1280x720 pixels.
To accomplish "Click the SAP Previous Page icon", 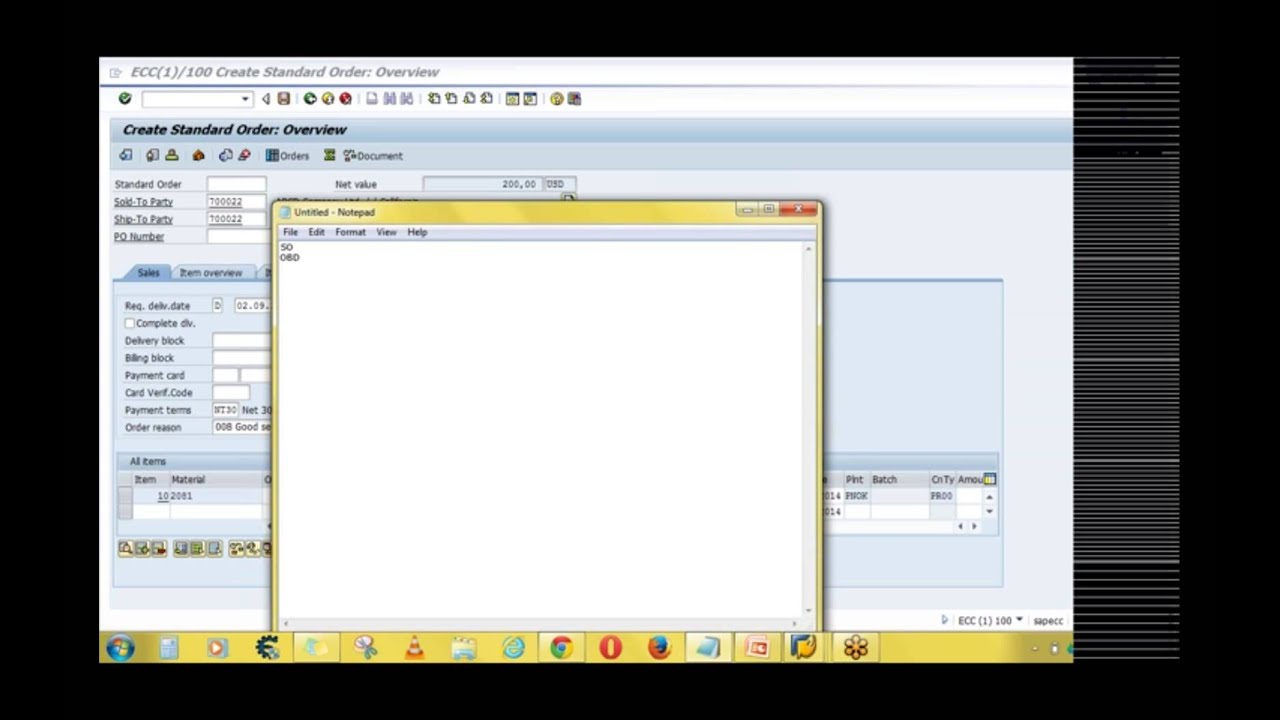I will click(451, 99).
